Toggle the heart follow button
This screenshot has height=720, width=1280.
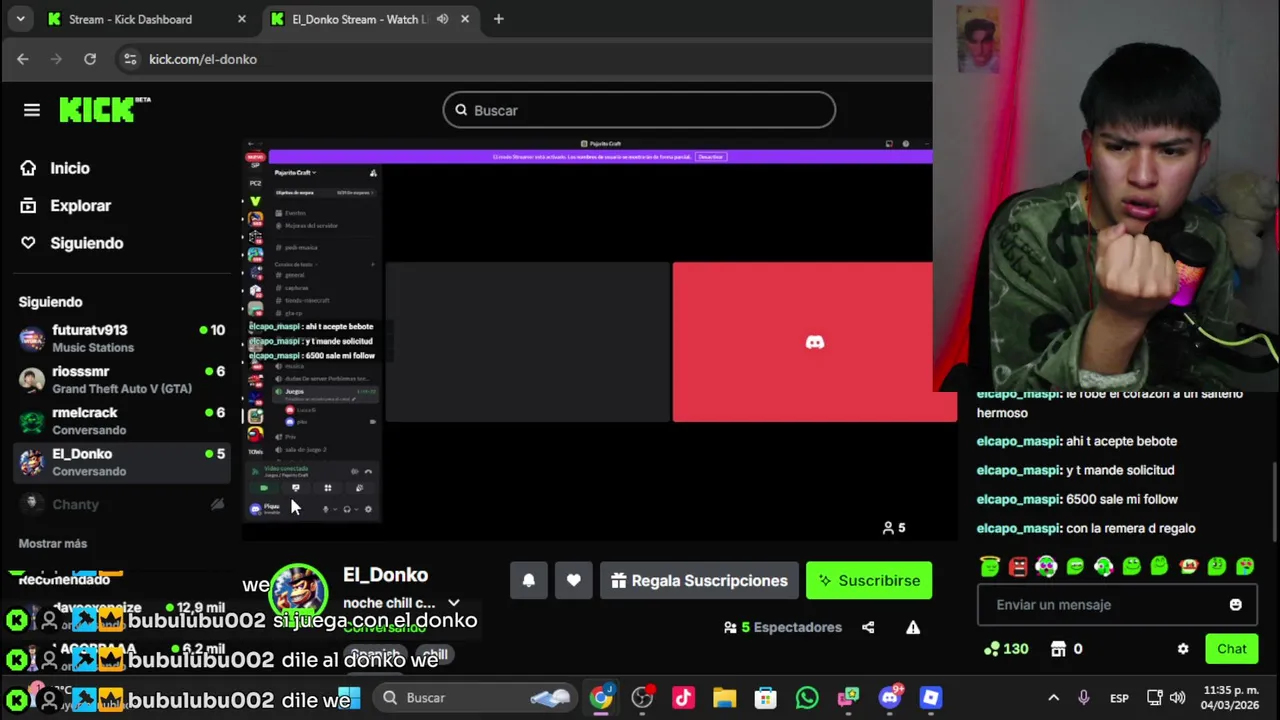coord(573,580)
